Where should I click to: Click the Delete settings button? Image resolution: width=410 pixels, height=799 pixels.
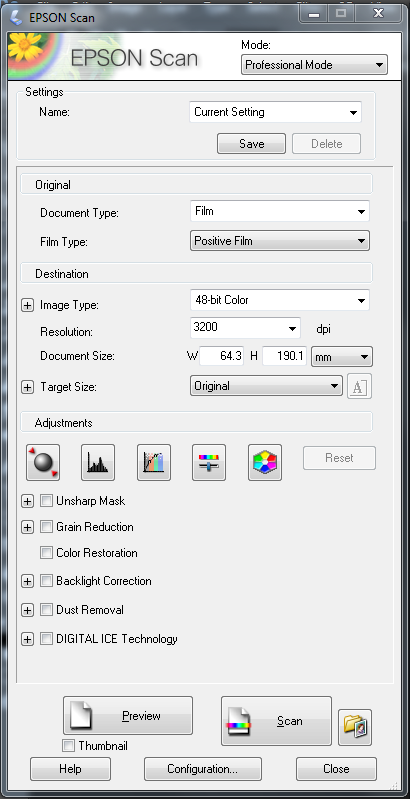point(326,144)
